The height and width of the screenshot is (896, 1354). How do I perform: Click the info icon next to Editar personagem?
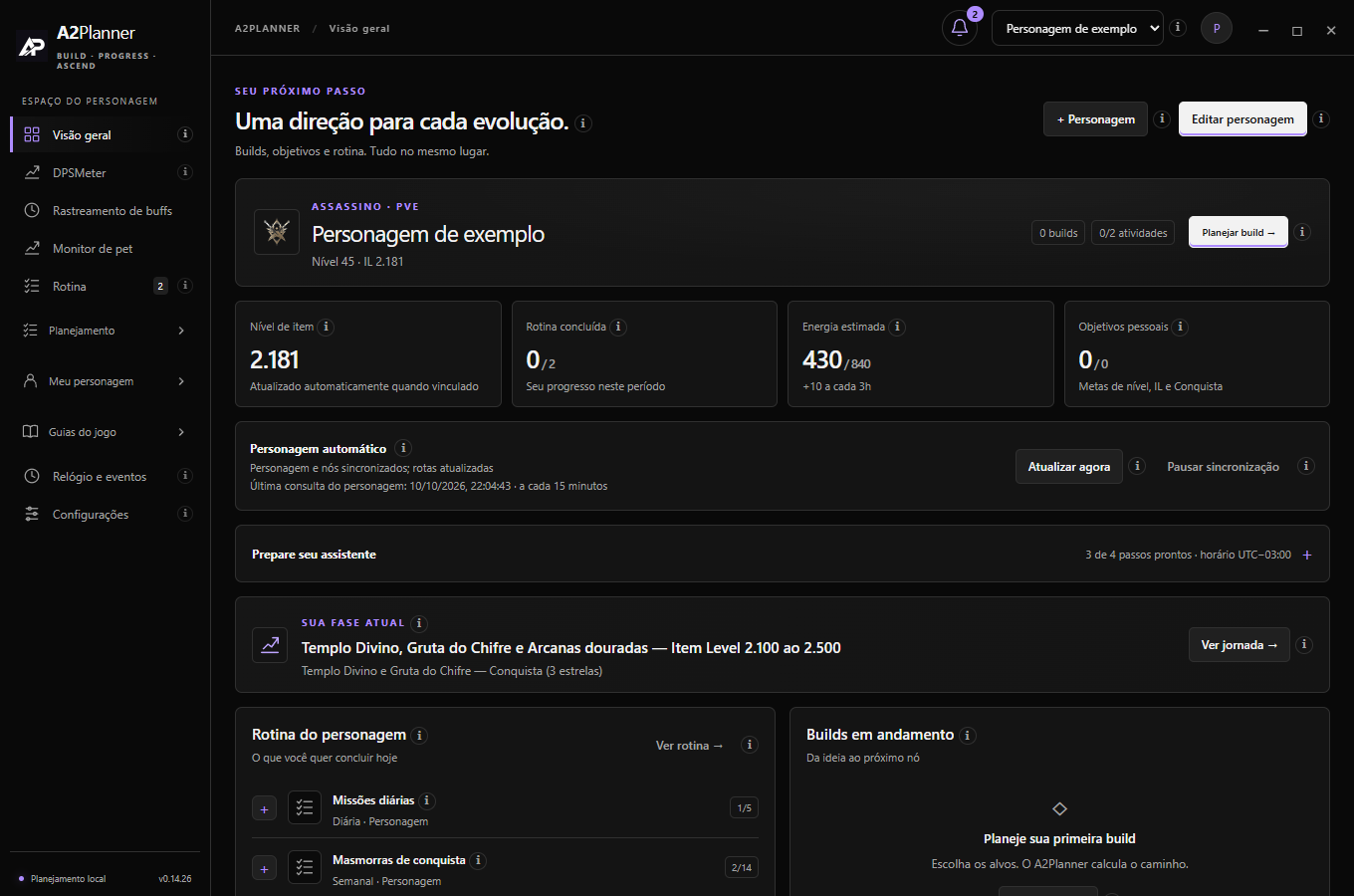[1321, 119]
